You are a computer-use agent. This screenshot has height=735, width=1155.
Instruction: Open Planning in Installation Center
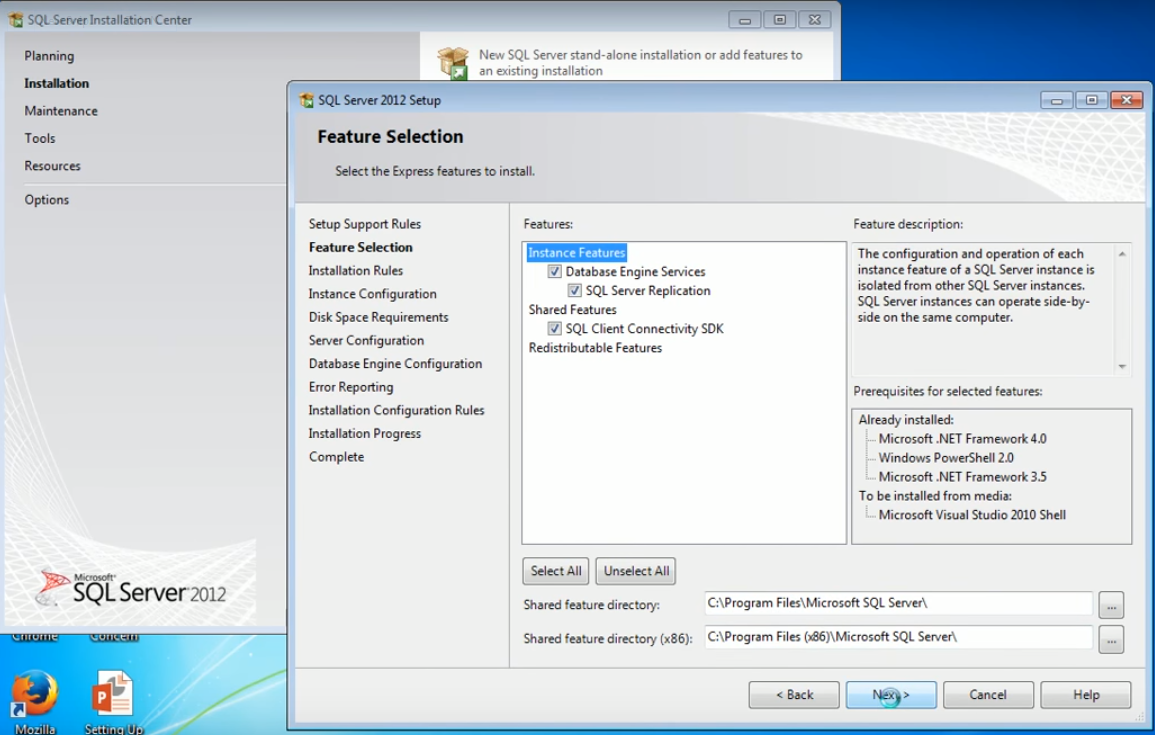[x=49, y=56]
